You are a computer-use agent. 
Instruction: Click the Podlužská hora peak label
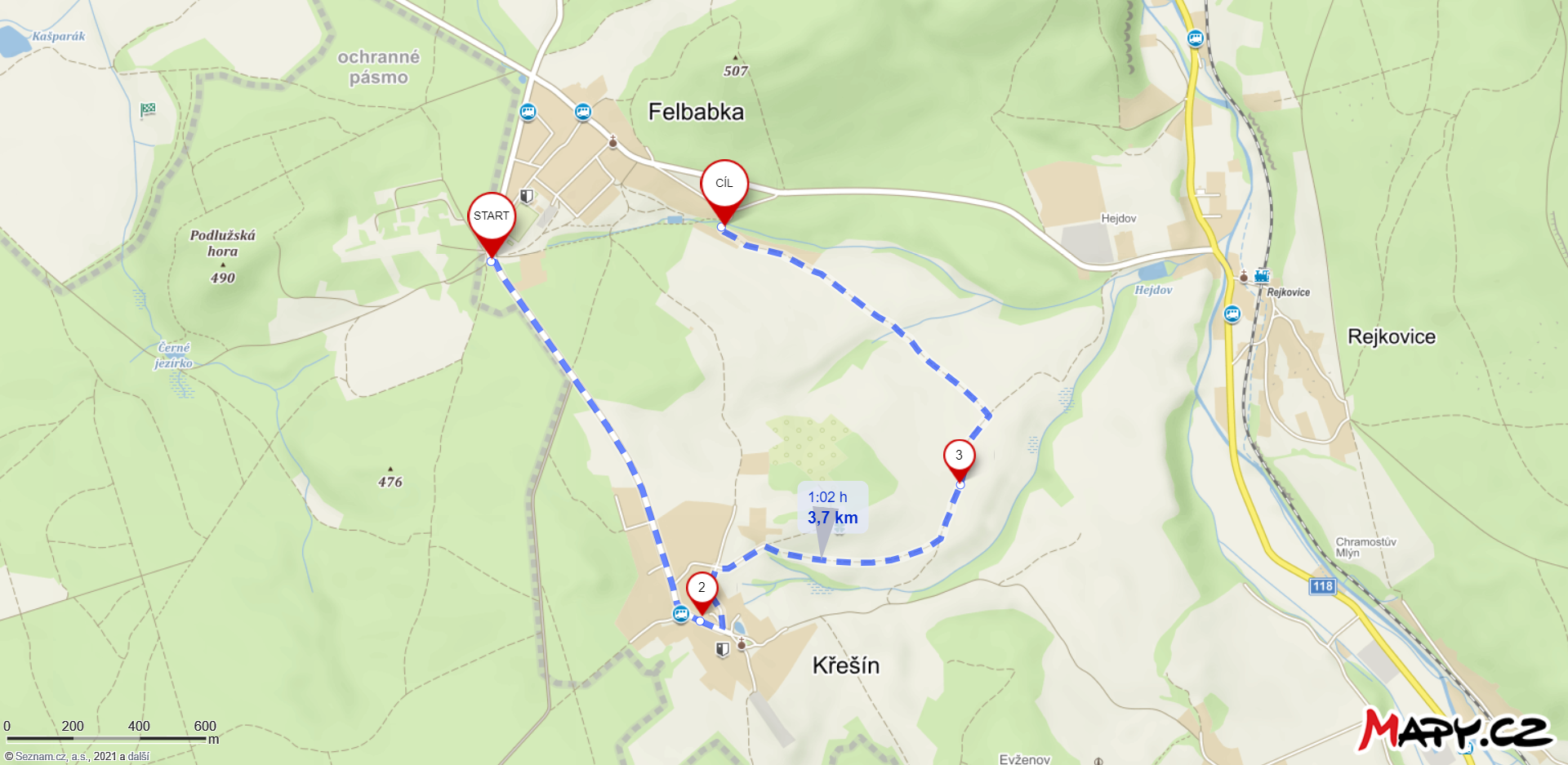pyautogui.click(x=223, y=243)
